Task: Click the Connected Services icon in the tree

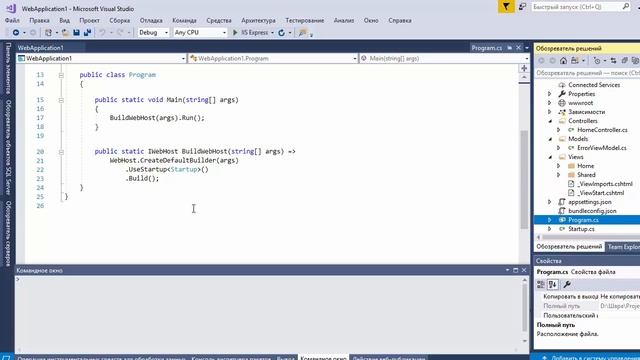Action: [562, 85]
